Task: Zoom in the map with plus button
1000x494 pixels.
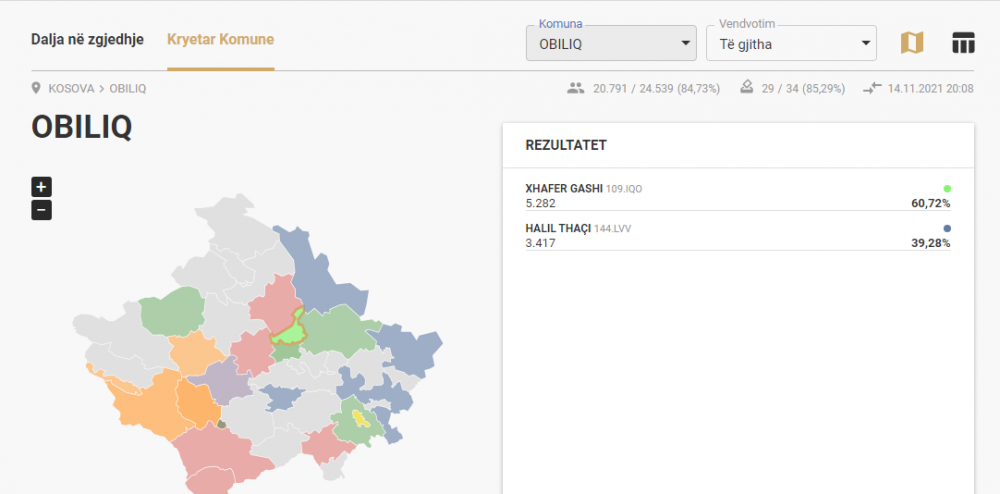Action: pyautogui.click(x=41, y=187)
